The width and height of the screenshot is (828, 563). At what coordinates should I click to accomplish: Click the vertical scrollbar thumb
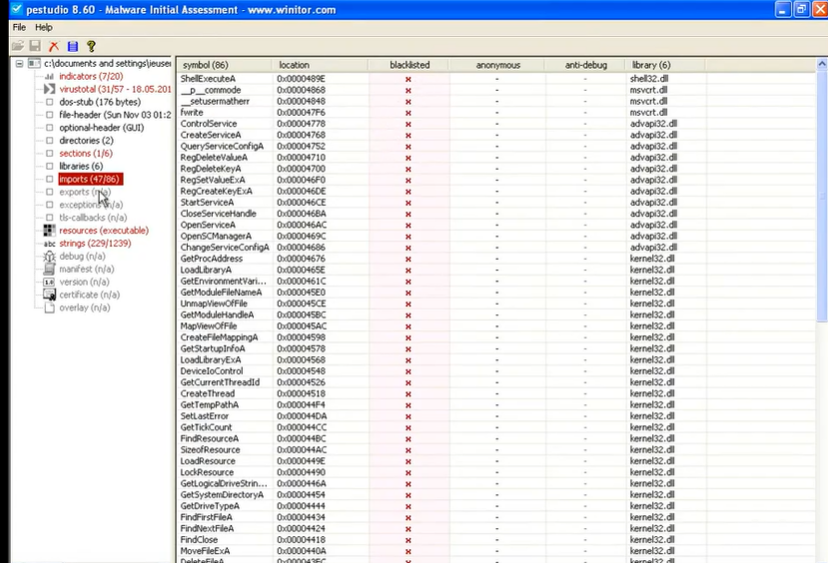(x=822, y=196)
